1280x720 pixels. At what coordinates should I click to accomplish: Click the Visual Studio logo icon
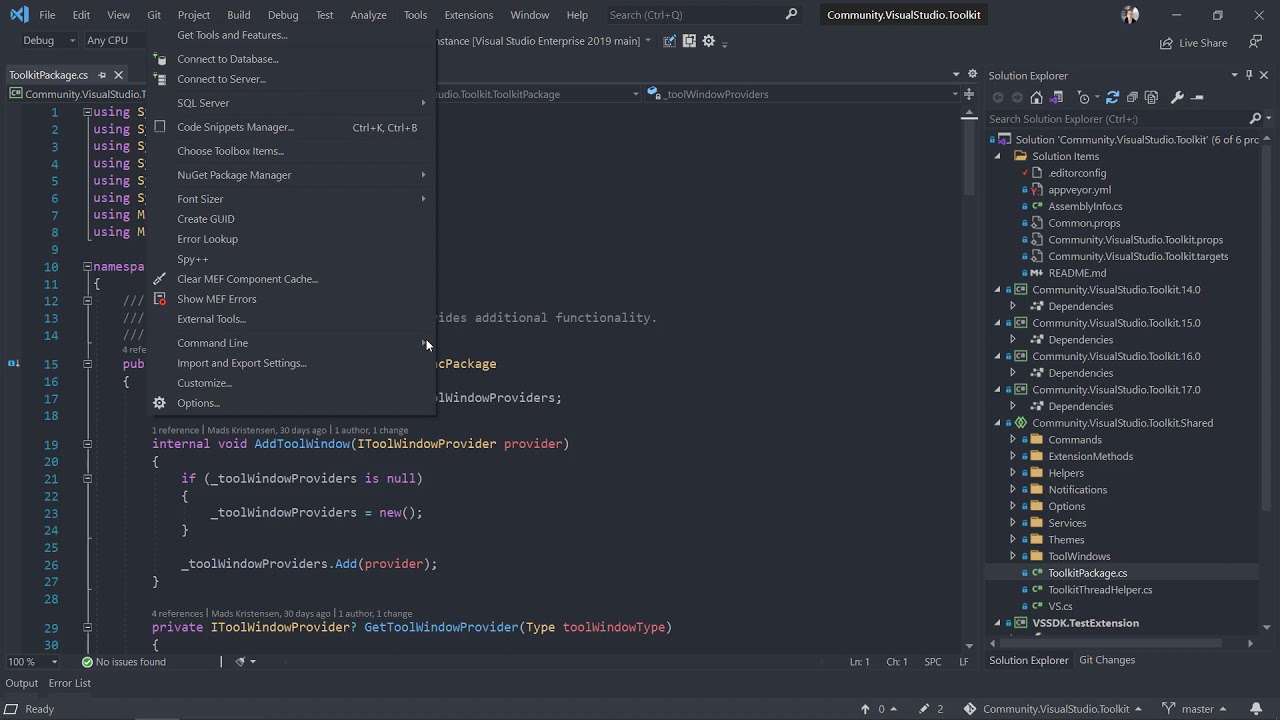tap(18, 15)
